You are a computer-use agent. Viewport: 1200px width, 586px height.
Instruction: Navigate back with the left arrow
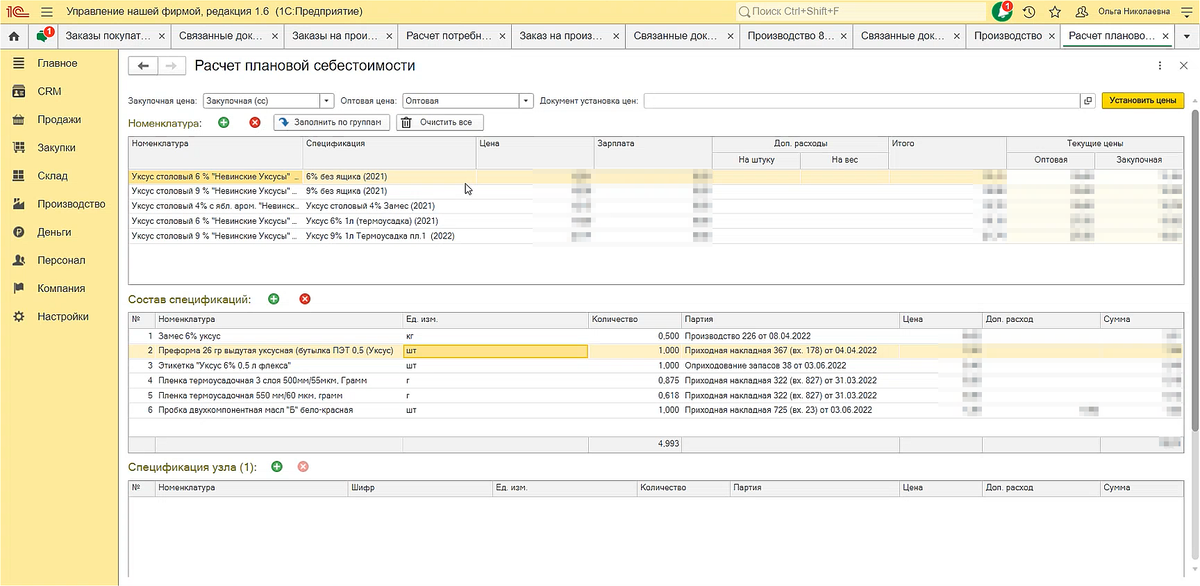(x=143, y=66)
